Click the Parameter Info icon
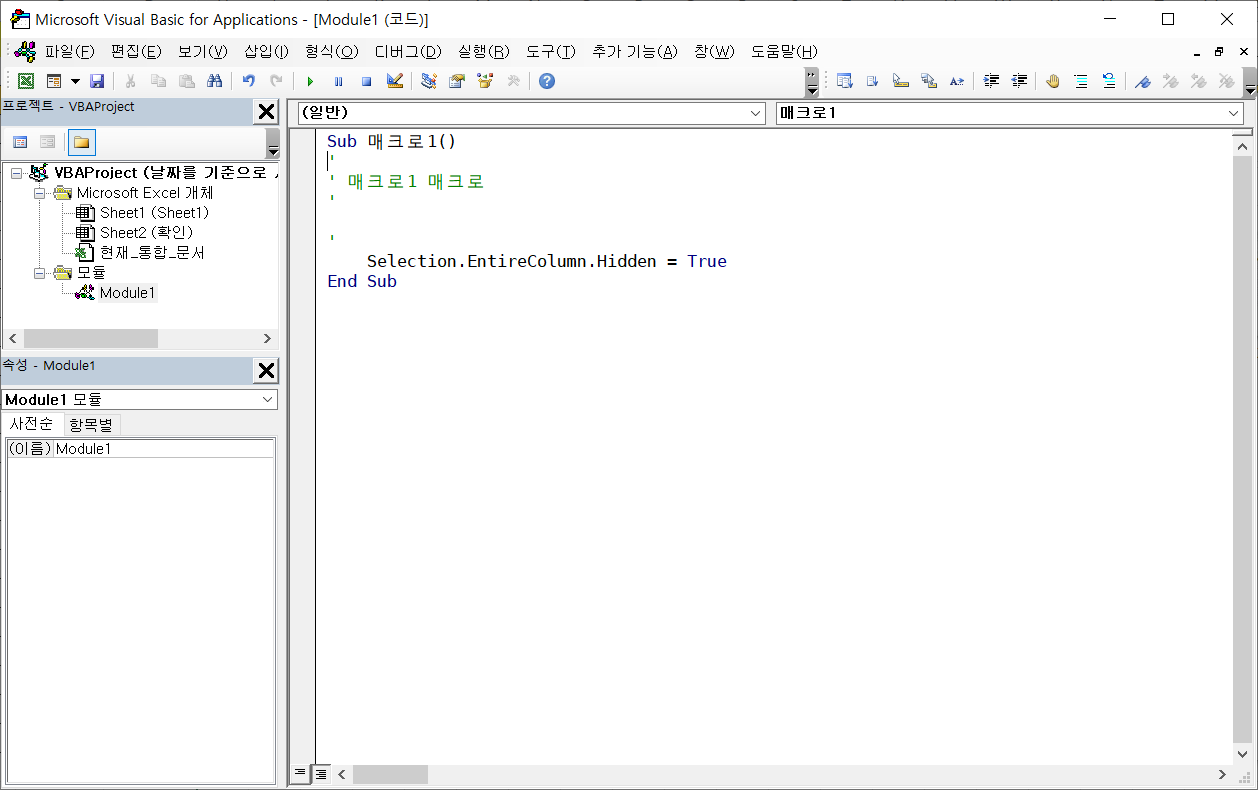This screenshot has width=1258, height=790. 928,81
